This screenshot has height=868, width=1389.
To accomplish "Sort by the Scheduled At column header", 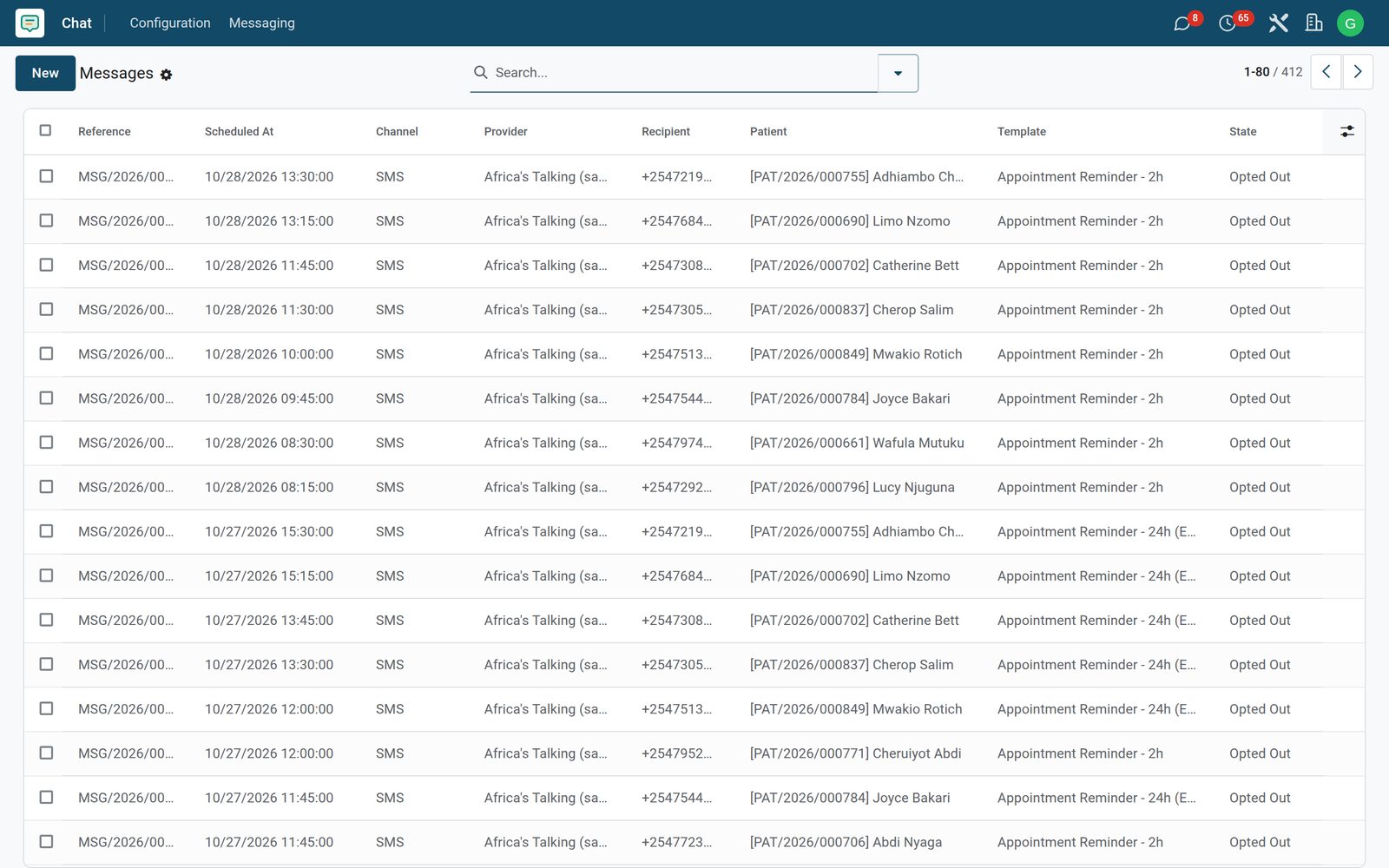I will click(239, 132).
